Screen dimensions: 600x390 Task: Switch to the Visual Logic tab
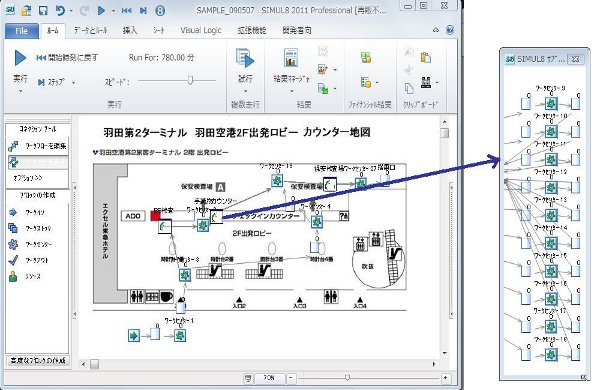tap(201, 30)
